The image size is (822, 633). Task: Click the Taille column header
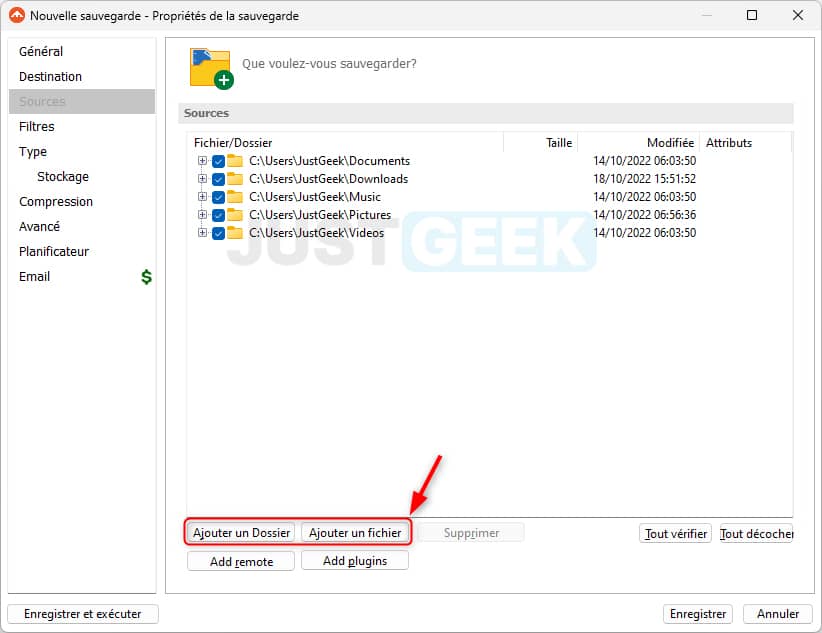tap(540, 143)
